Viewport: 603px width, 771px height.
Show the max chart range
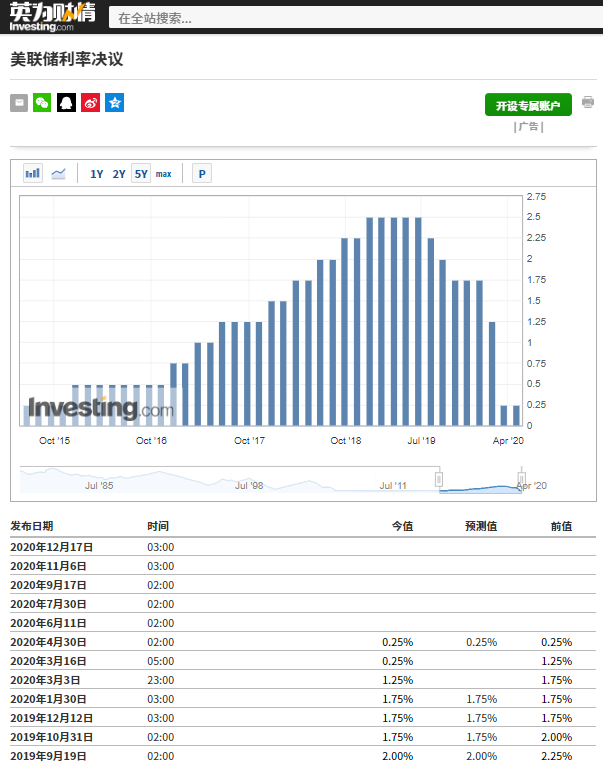tap(164, 174)
